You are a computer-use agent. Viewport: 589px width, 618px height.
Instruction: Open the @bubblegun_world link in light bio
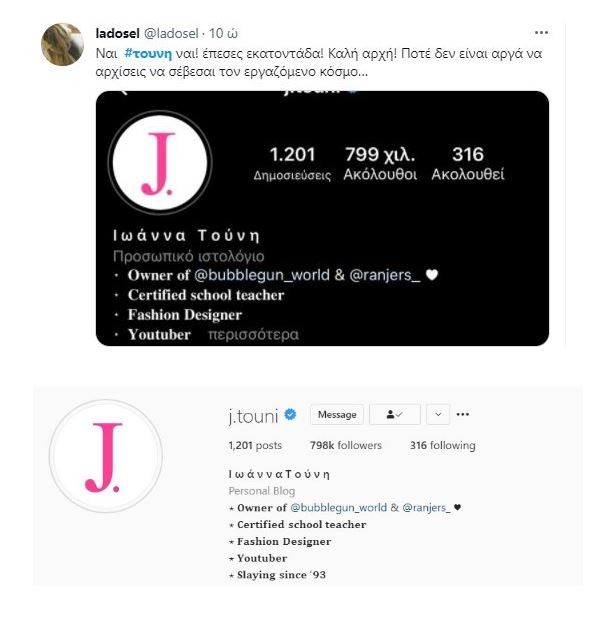339,508
